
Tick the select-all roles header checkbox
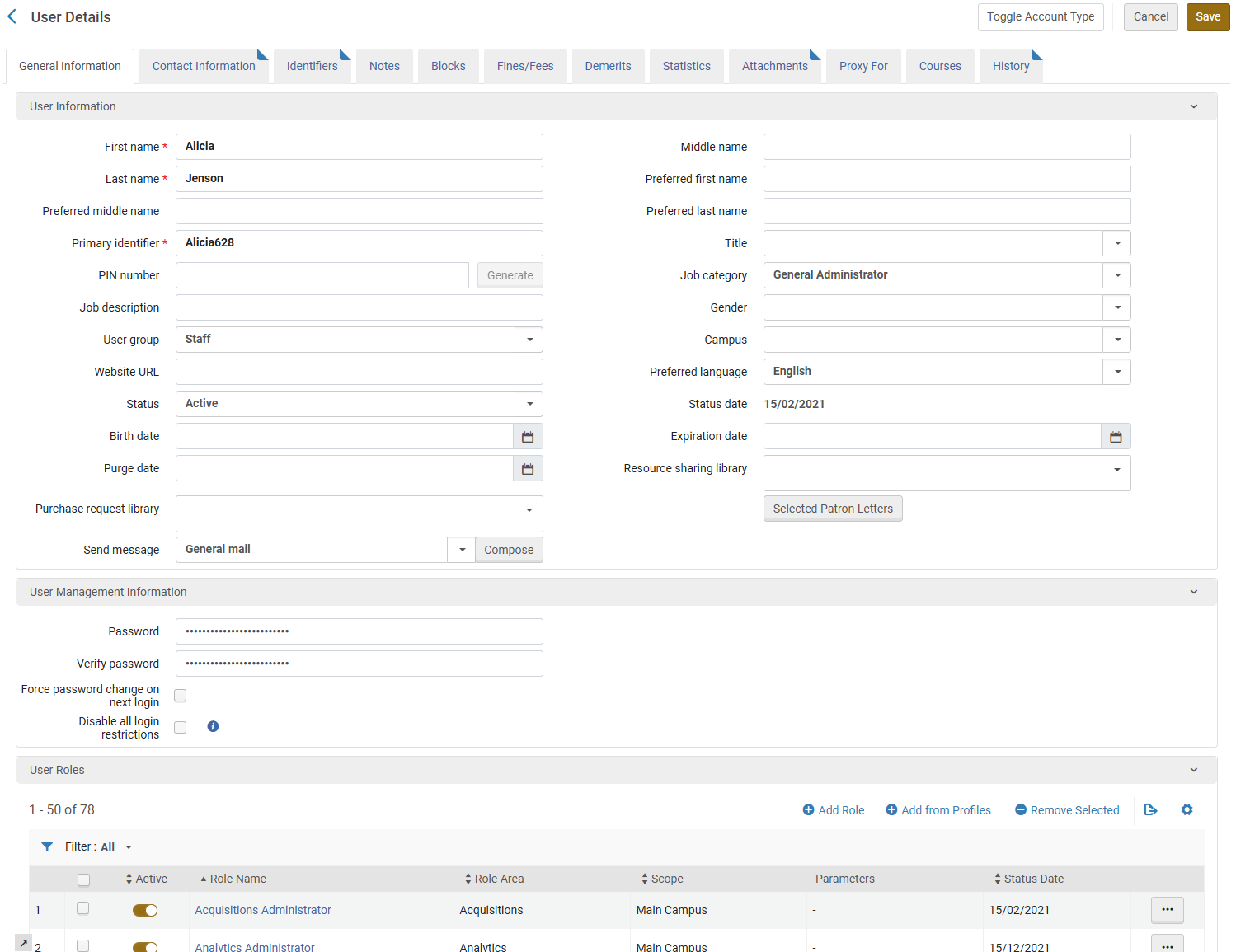83,879
